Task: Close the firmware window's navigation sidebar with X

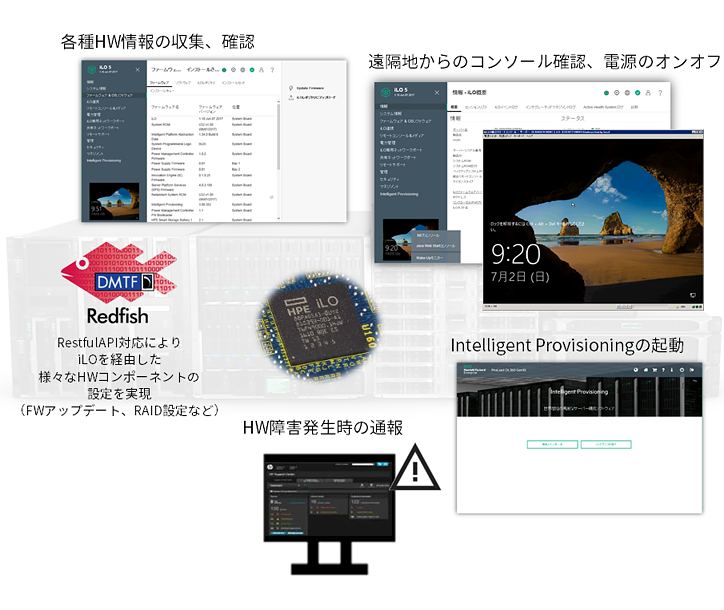Action: tap(137, 70)
